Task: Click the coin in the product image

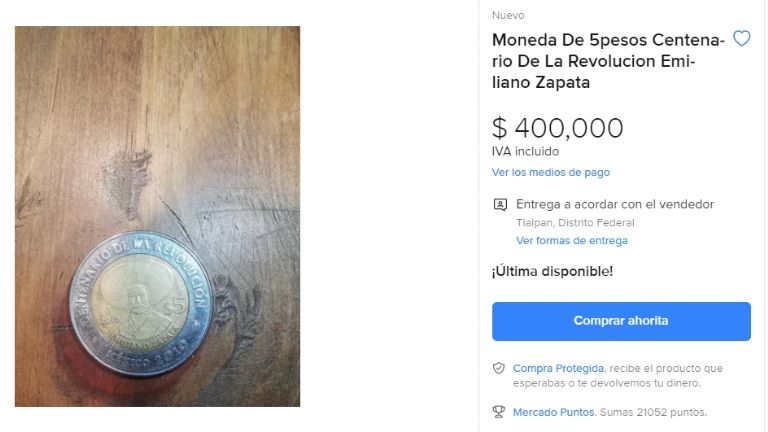Action: (141, 304)
